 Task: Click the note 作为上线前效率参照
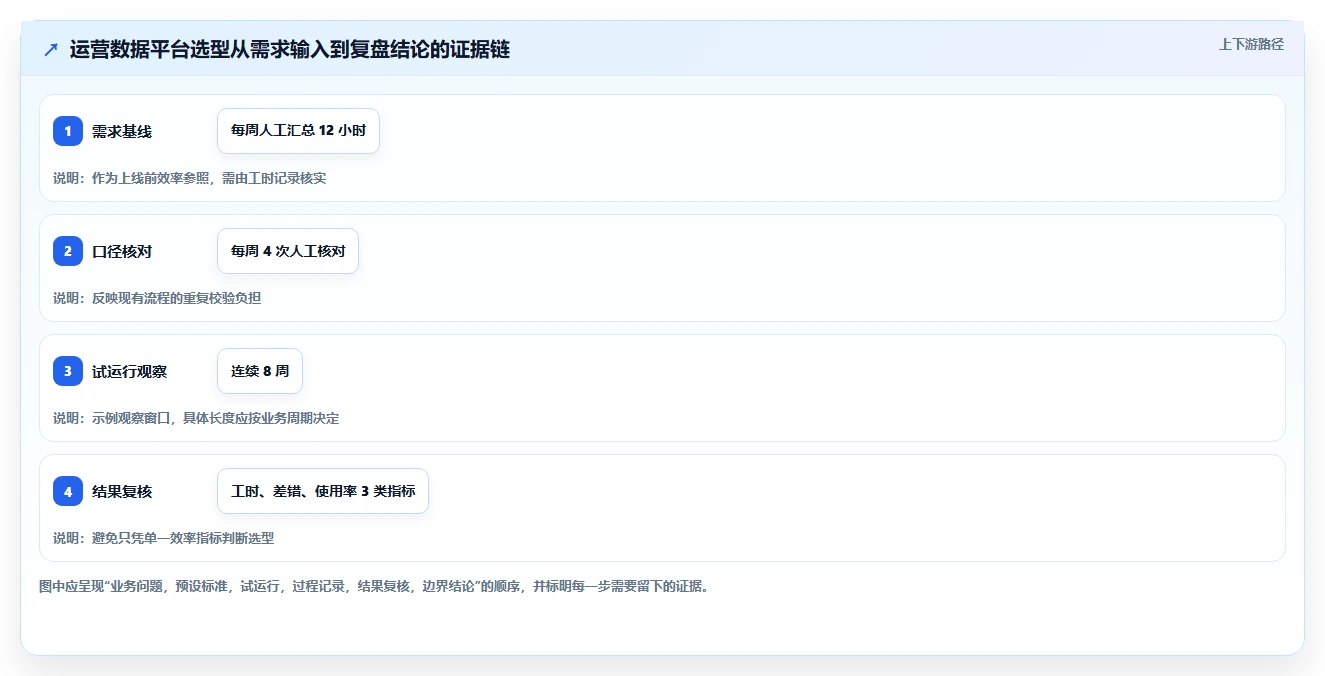[x=190, y=178]
